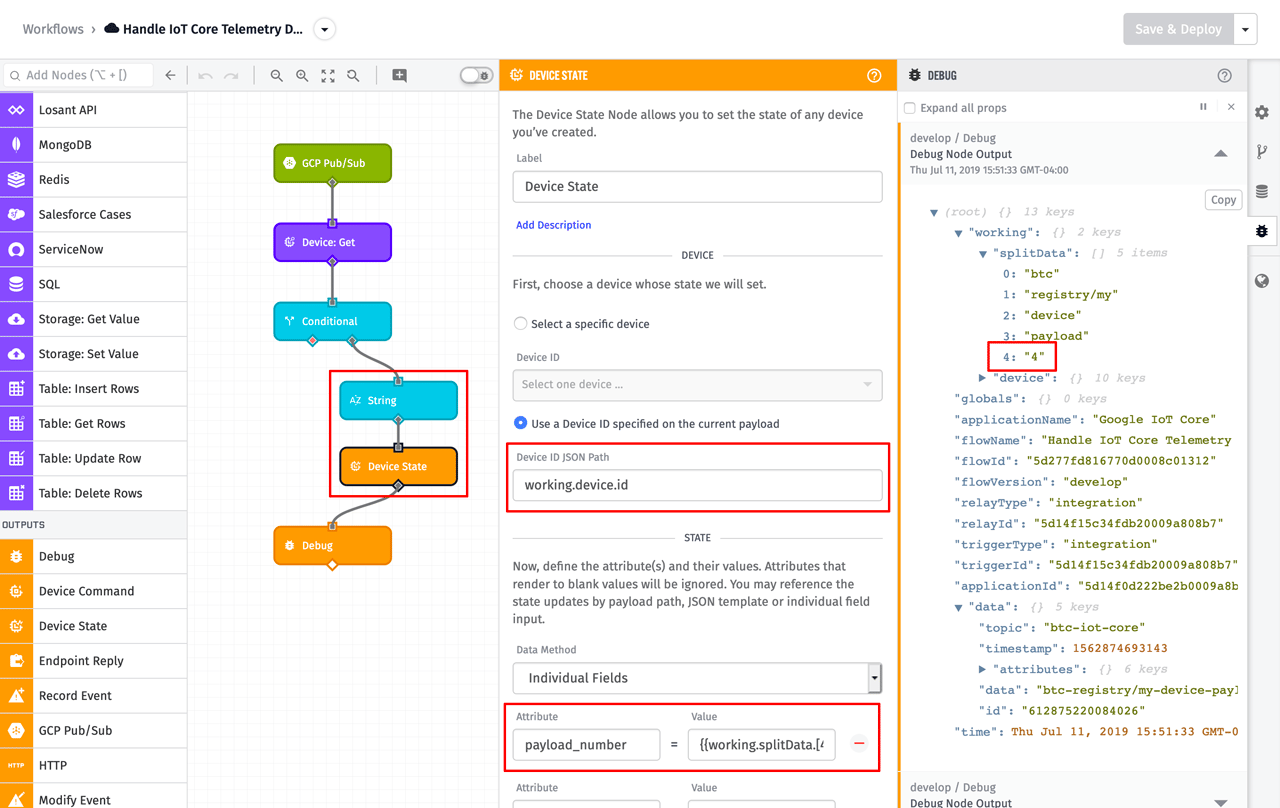Image resolution: width=1280 pixels, height=808 pixels.
Task: Open the Save & Deploy dropdown arrow
Action: 1244,29
